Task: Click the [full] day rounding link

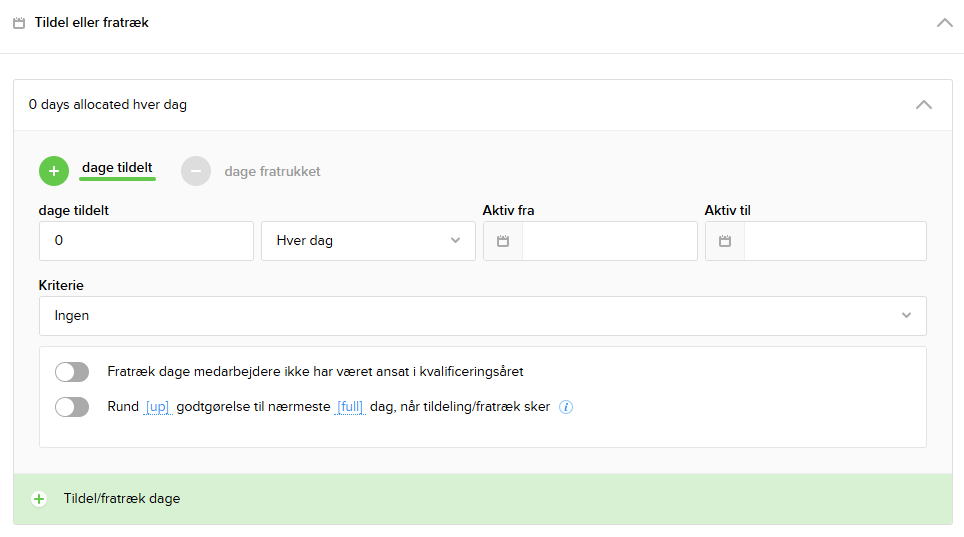Action: coord(350,407)
